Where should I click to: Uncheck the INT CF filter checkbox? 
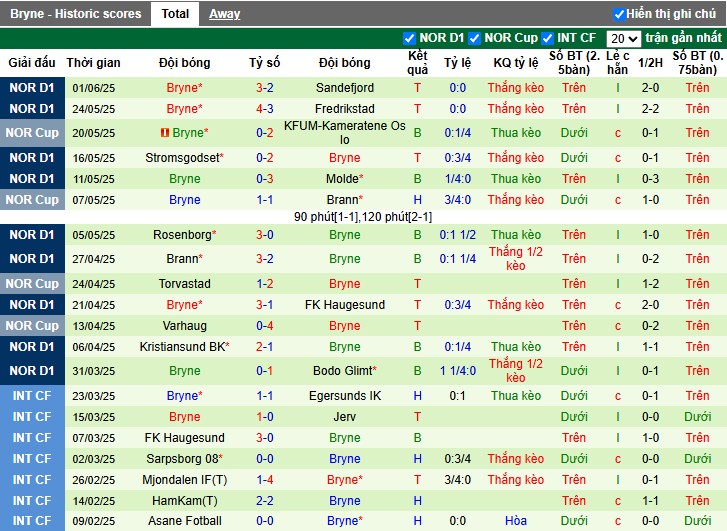[547, 38]
